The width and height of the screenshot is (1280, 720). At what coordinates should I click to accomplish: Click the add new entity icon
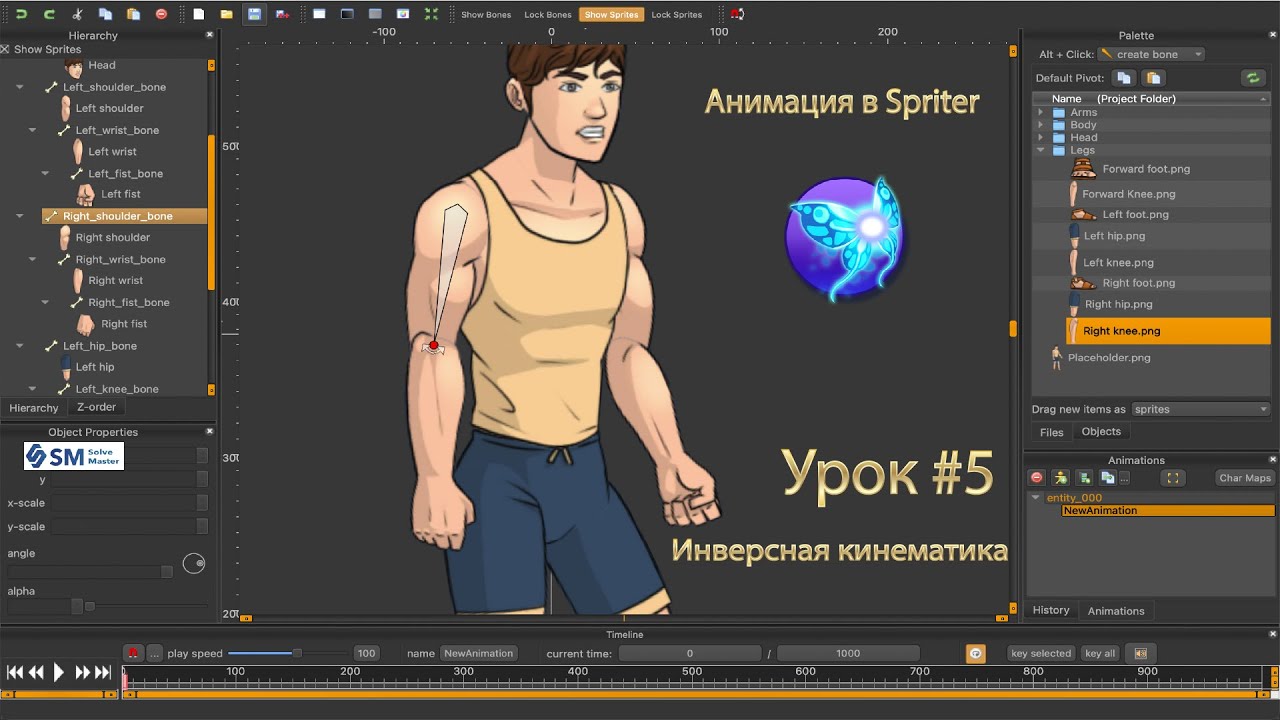1061,478
